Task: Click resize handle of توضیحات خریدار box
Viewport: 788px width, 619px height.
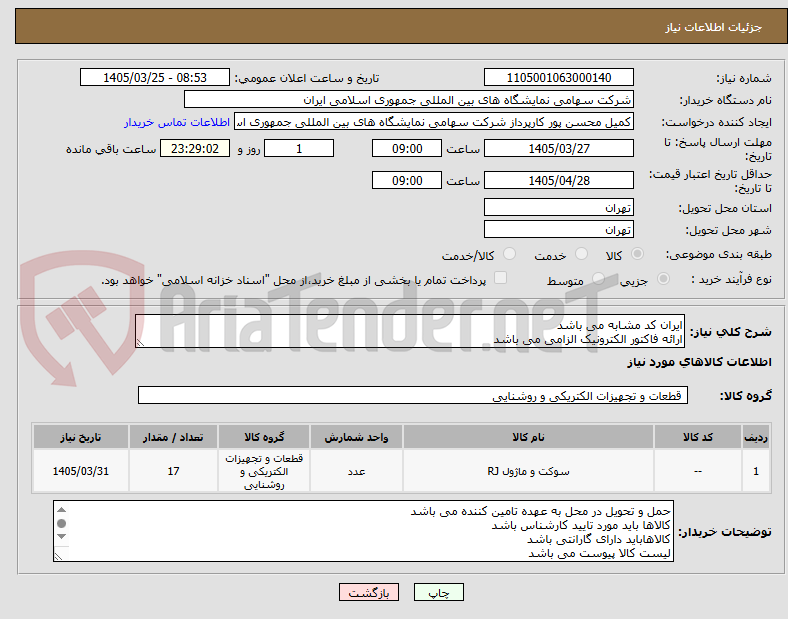Action: click(59, 556)
